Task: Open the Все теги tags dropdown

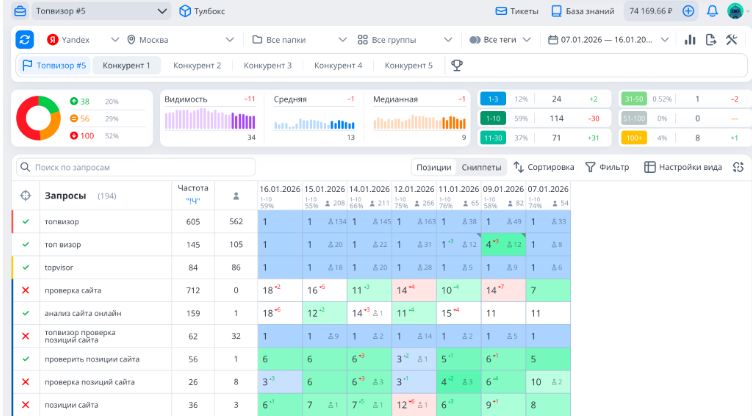Action: (x=500, y=40)
